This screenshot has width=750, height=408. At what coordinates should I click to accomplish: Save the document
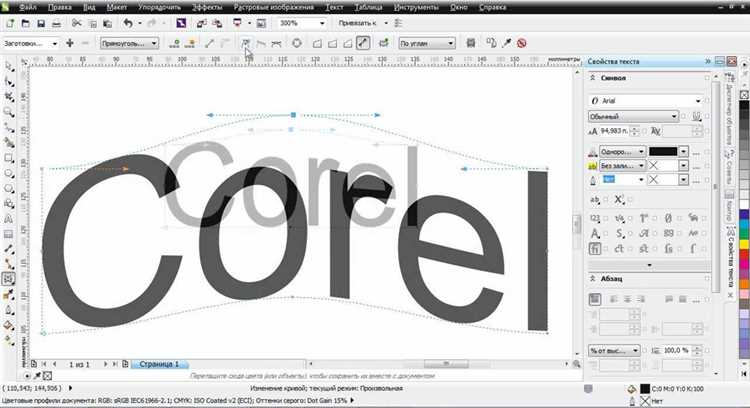point(41,23)
